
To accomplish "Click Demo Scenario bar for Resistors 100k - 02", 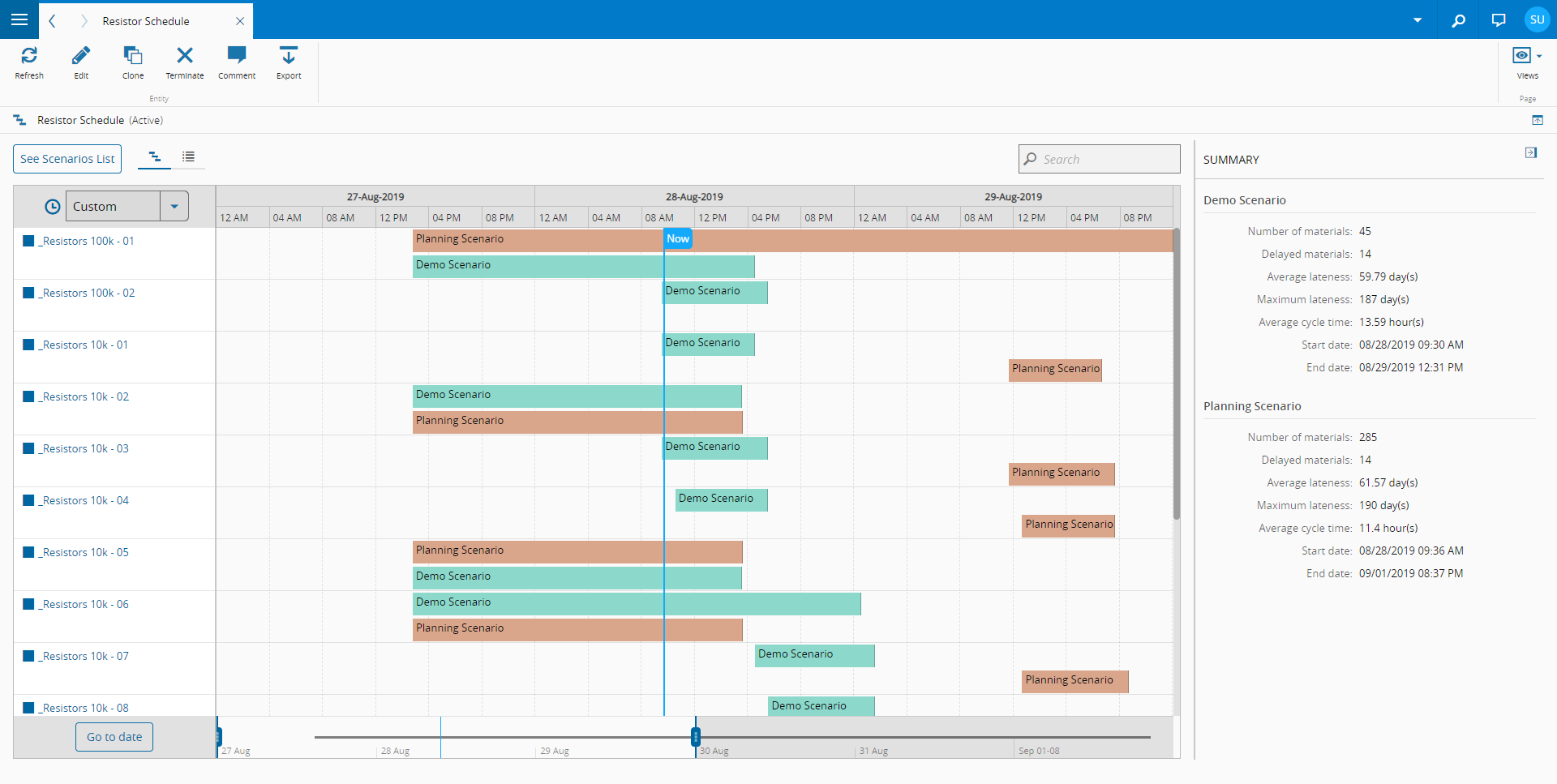I will pos(714,292).
